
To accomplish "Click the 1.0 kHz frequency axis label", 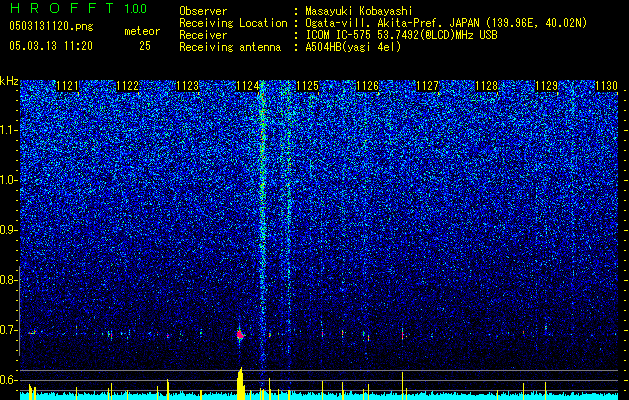I will coord(9,181).
